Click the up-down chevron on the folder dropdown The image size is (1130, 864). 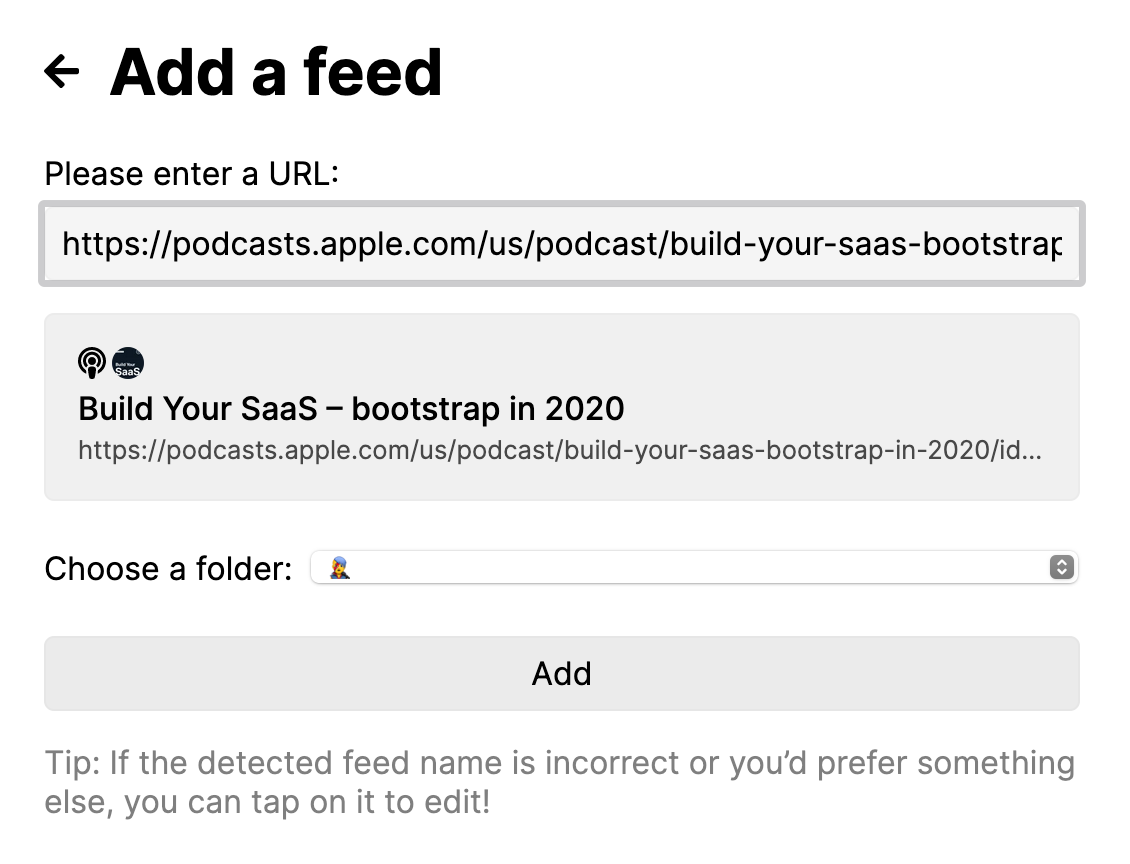(1062, 567)
